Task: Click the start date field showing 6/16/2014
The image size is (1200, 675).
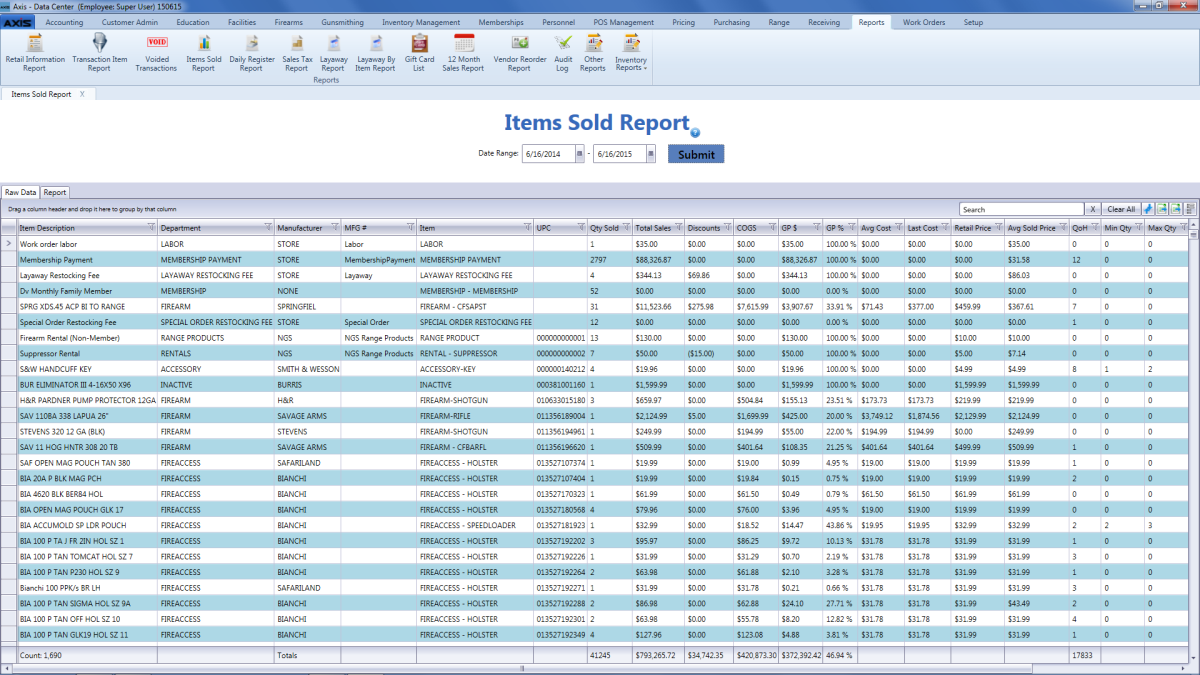Action: (548, 154)
